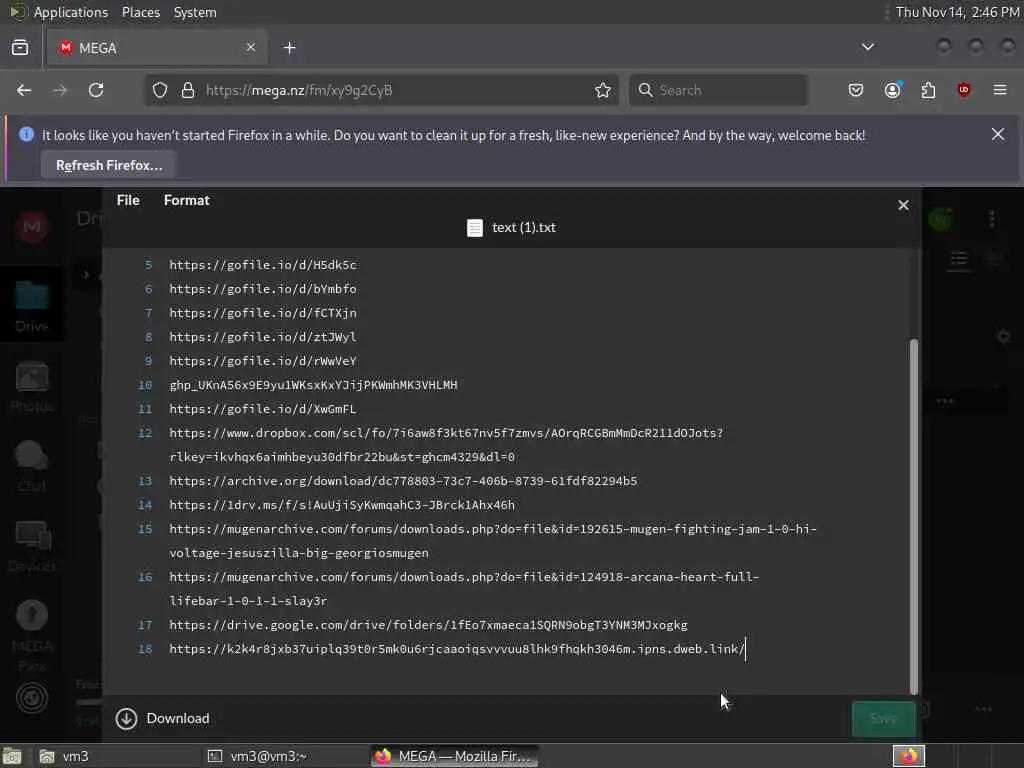Click line 8 gofile ztJWyl link

pos(263,337)
